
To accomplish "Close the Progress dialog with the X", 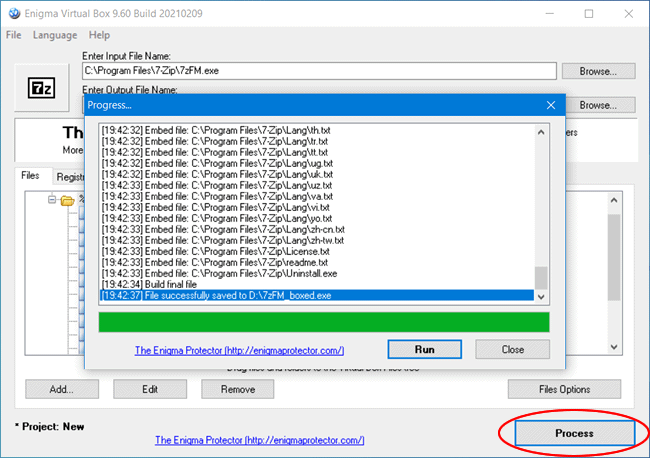I will [550, 104].
